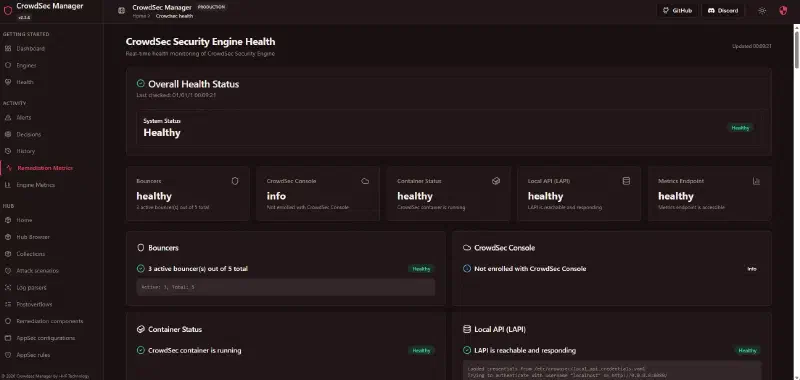This screenshot has width=800, height=380.
Task: Click the green check icon beside Overall Health Status
Action: [141, 84]
